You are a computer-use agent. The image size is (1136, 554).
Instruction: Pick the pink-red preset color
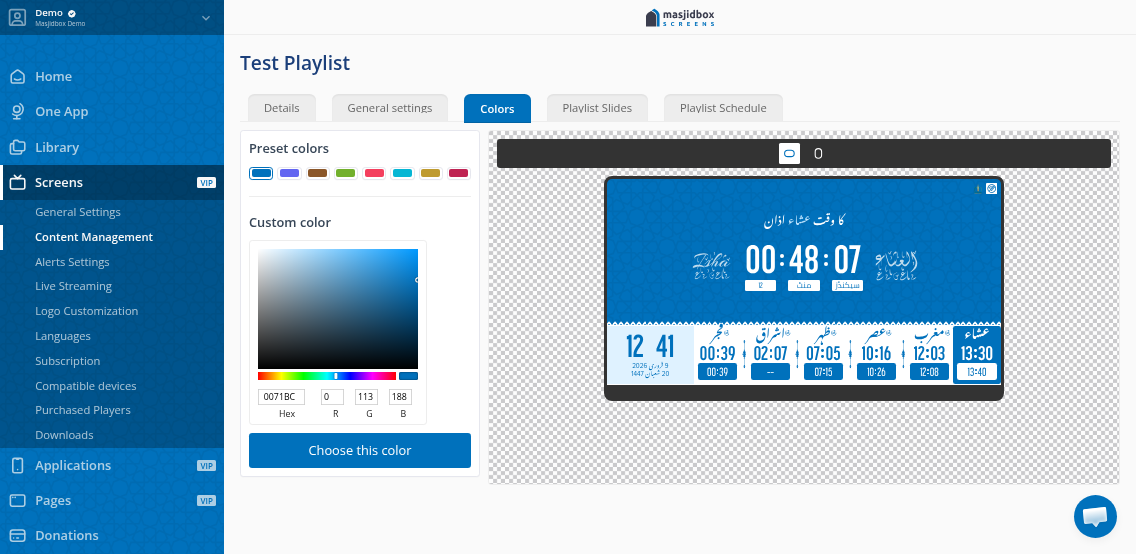point(374,173)
